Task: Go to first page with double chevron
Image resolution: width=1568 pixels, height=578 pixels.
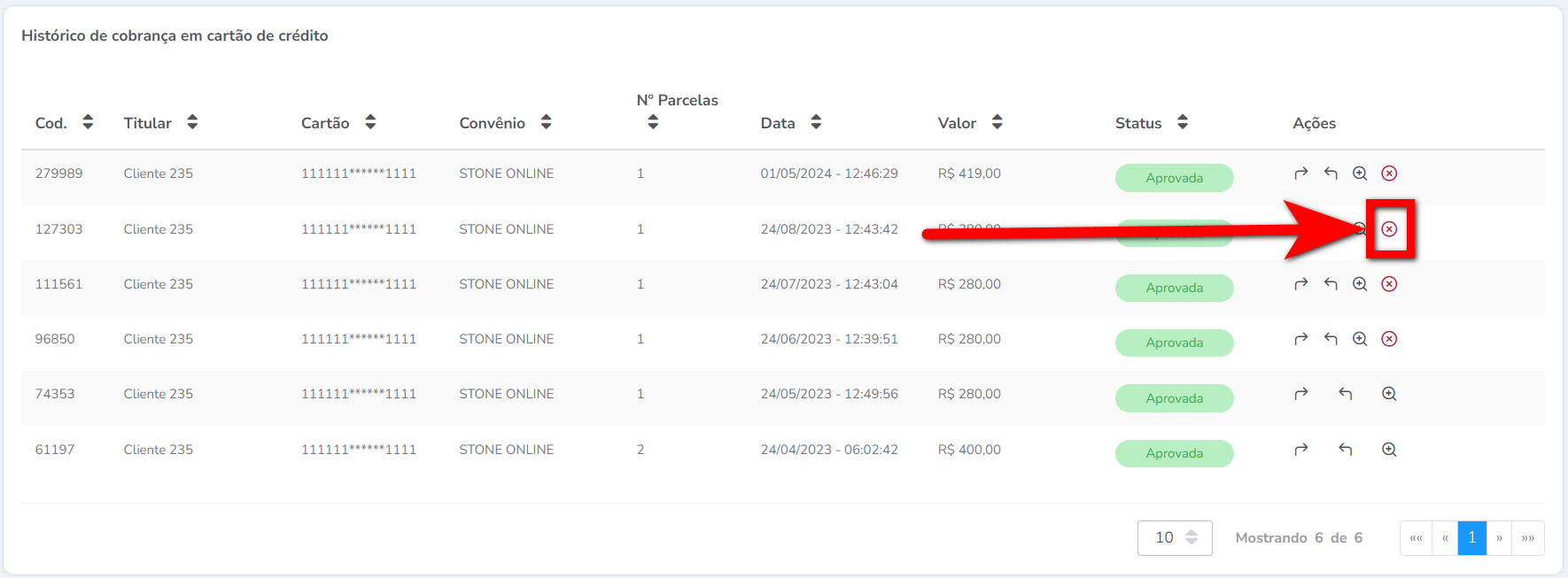Action: pos(1416,537)
